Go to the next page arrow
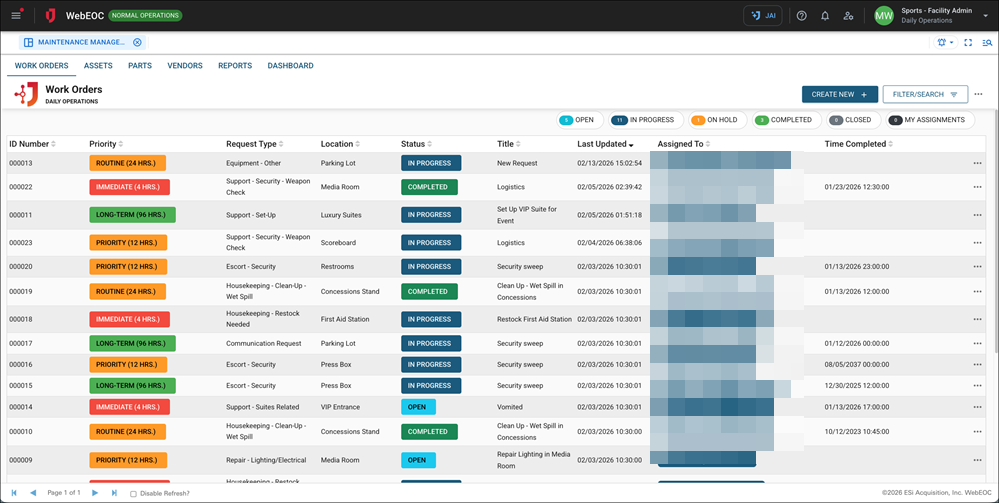 (x=95, y=493)
